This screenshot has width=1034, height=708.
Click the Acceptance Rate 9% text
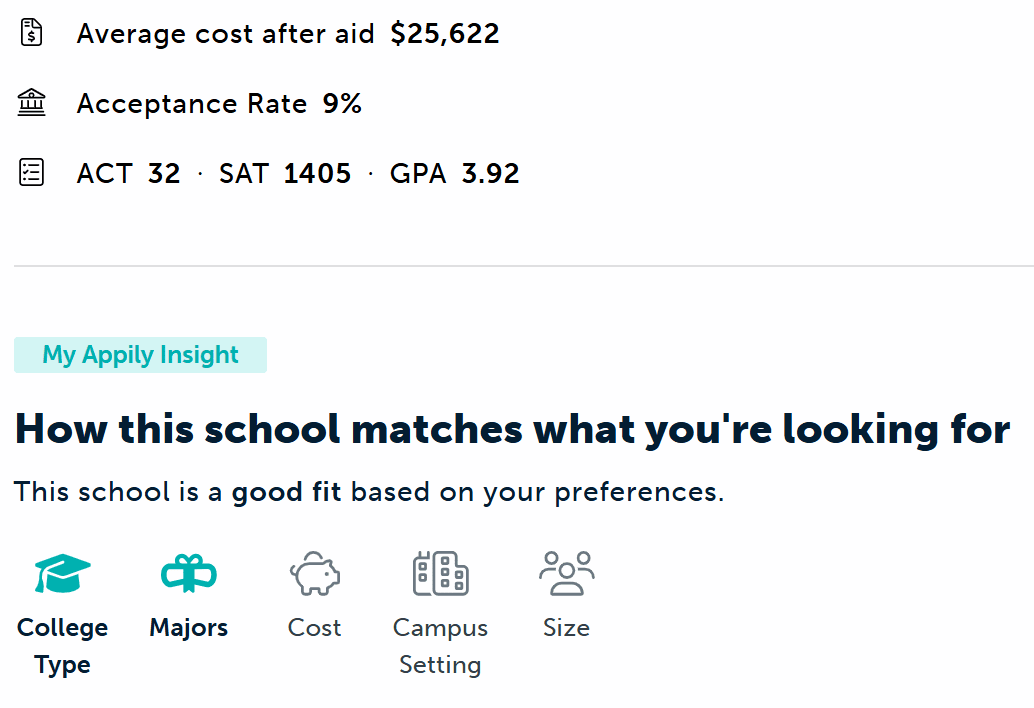point(219,104)
